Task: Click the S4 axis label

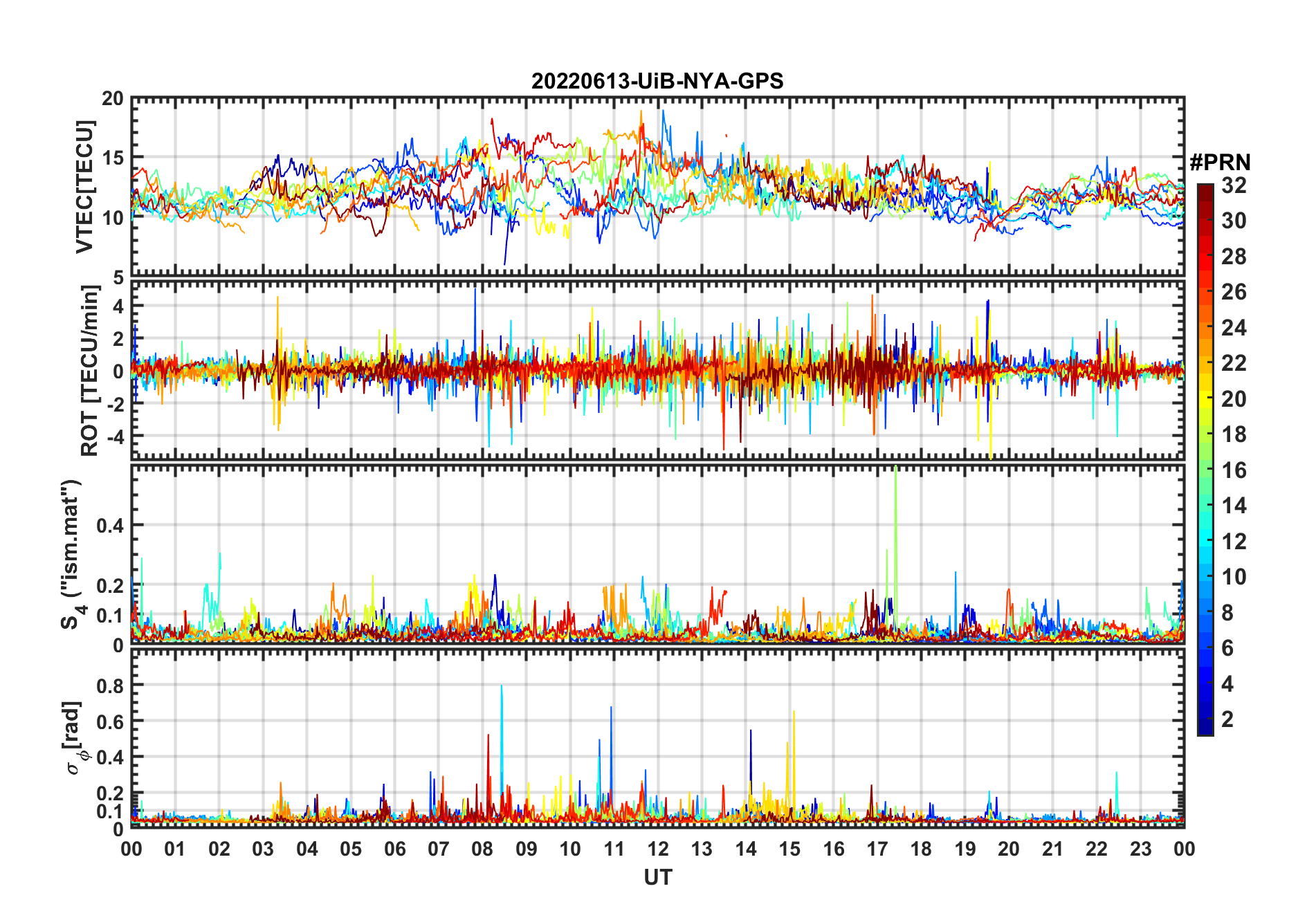Action: [71, 554]
